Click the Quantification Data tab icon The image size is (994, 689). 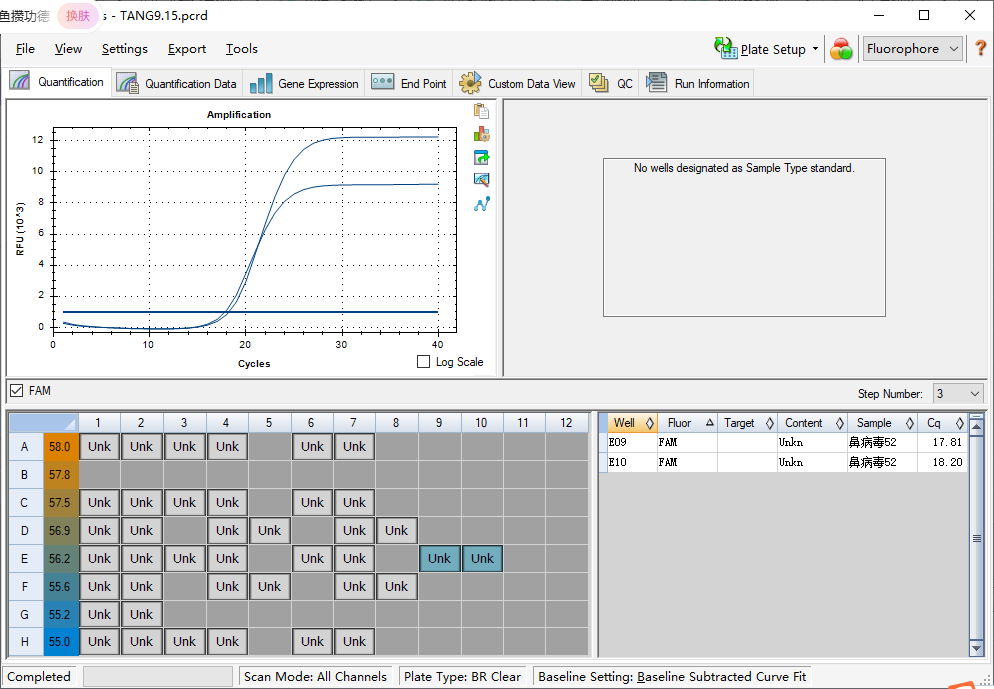pyautogui.click(x=127, y=83)
